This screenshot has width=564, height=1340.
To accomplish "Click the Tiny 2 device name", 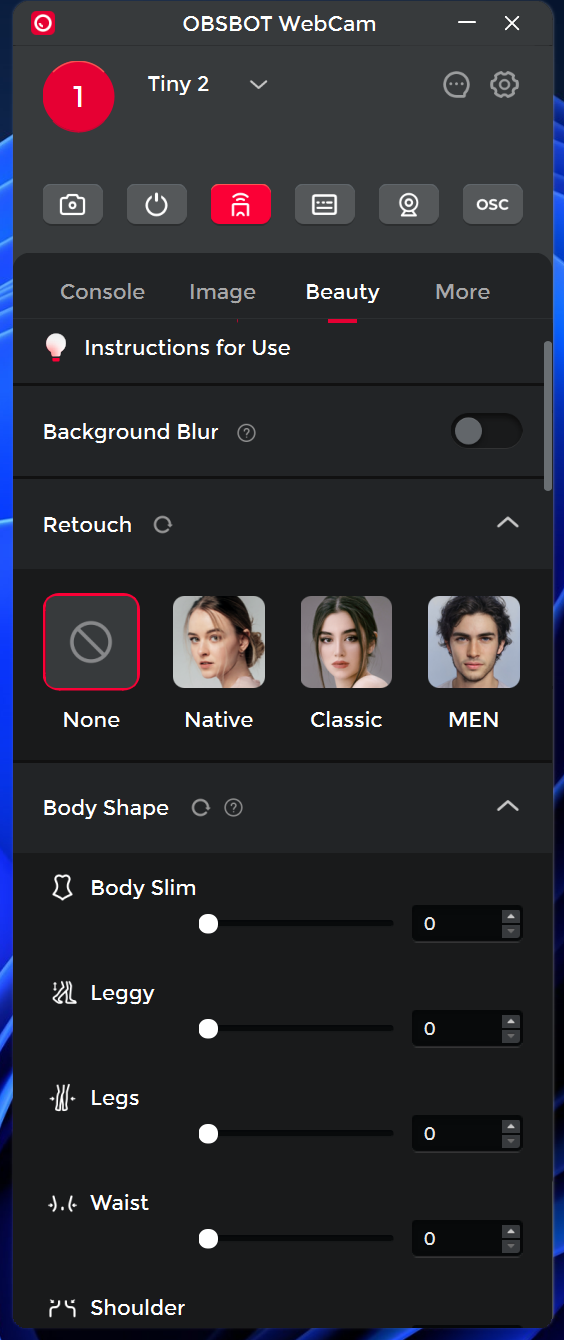I will (178, 84).
